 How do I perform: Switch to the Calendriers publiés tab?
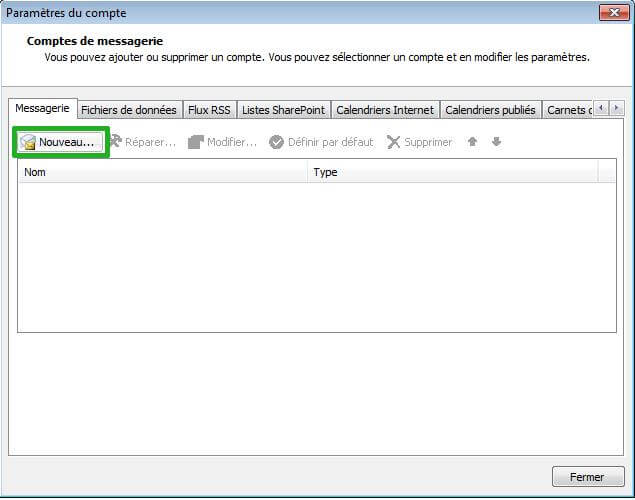coord(490,110)
